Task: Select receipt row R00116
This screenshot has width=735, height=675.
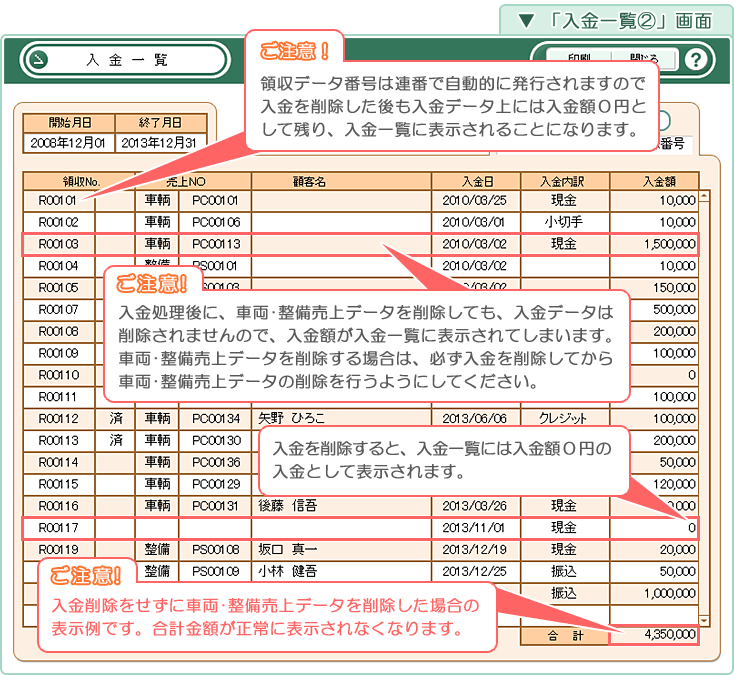Action: point(360,506)
